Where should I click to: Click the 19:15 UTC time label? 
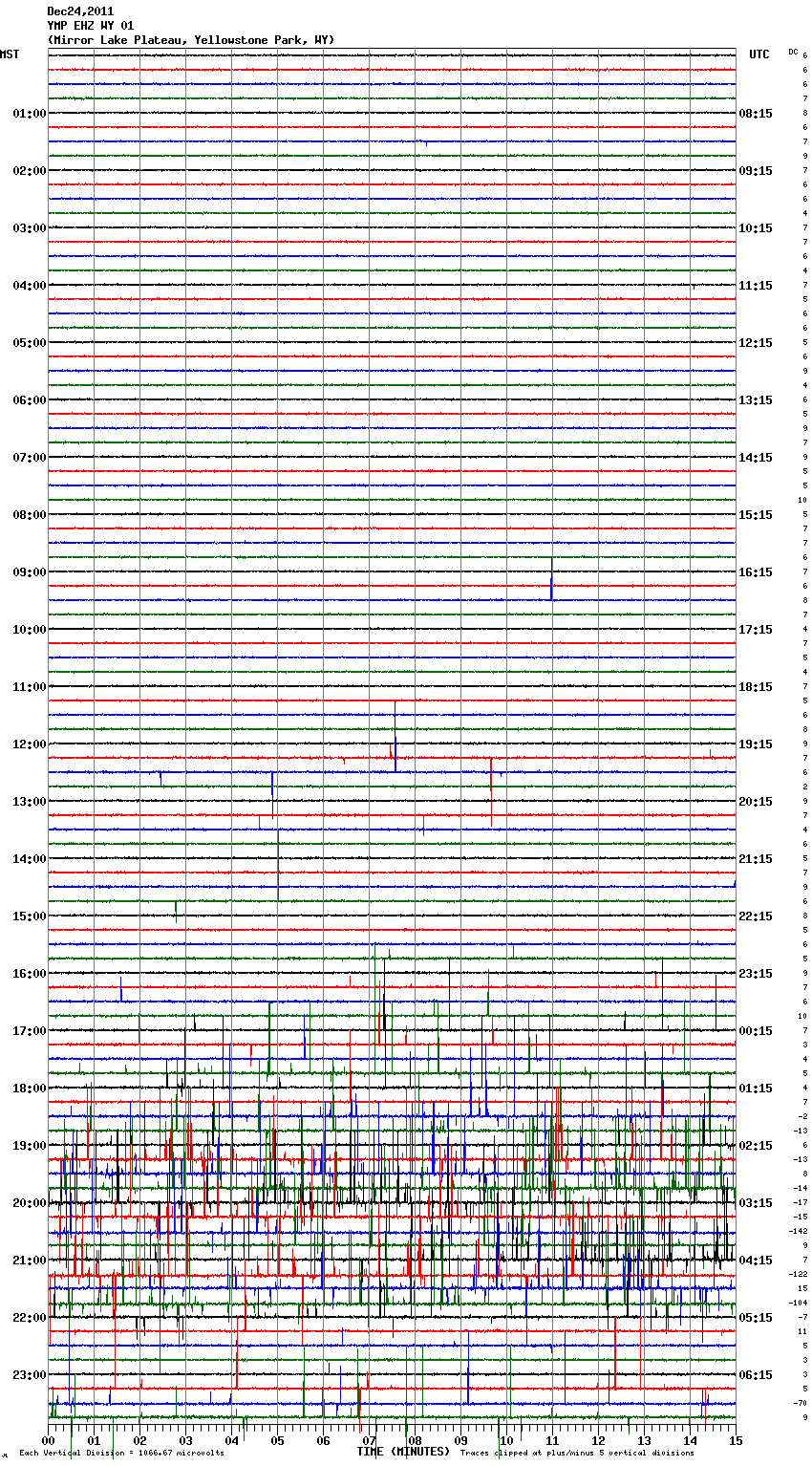coord(756,744)
